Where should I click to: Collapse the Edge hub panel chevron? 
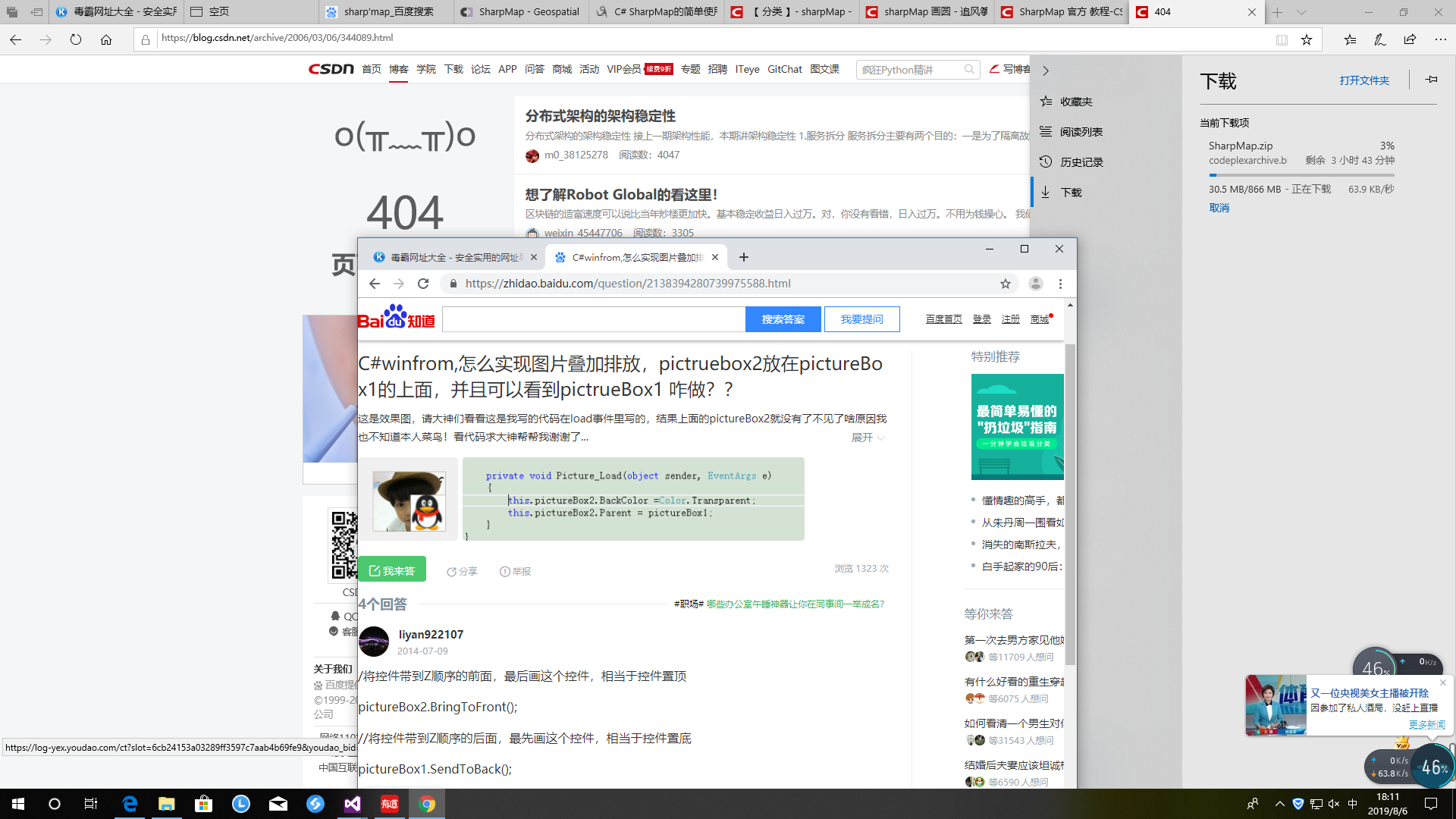point(1046,71)
